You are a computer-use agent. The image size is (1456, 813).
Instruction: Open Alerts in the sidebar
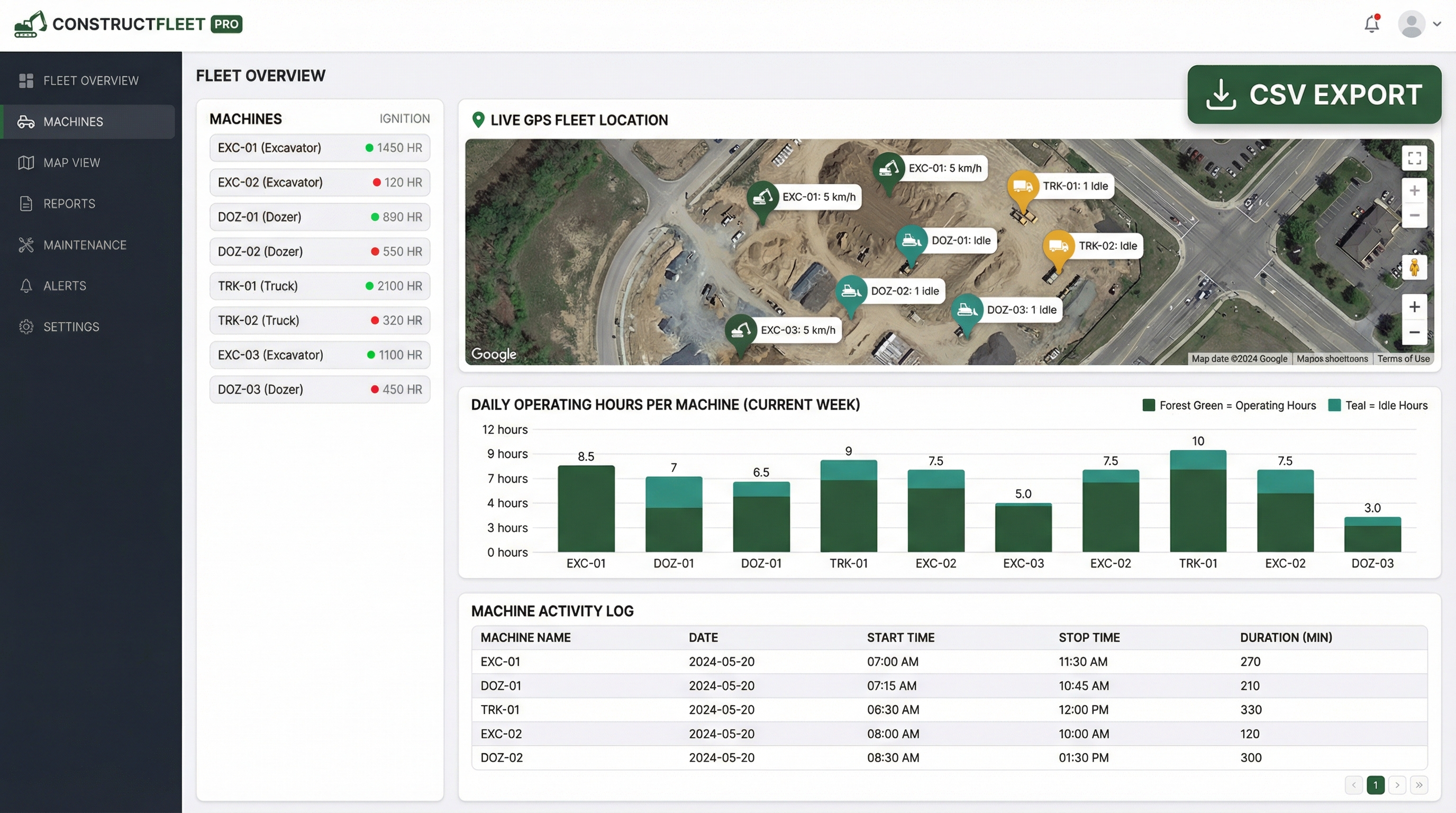click(88, 285)
